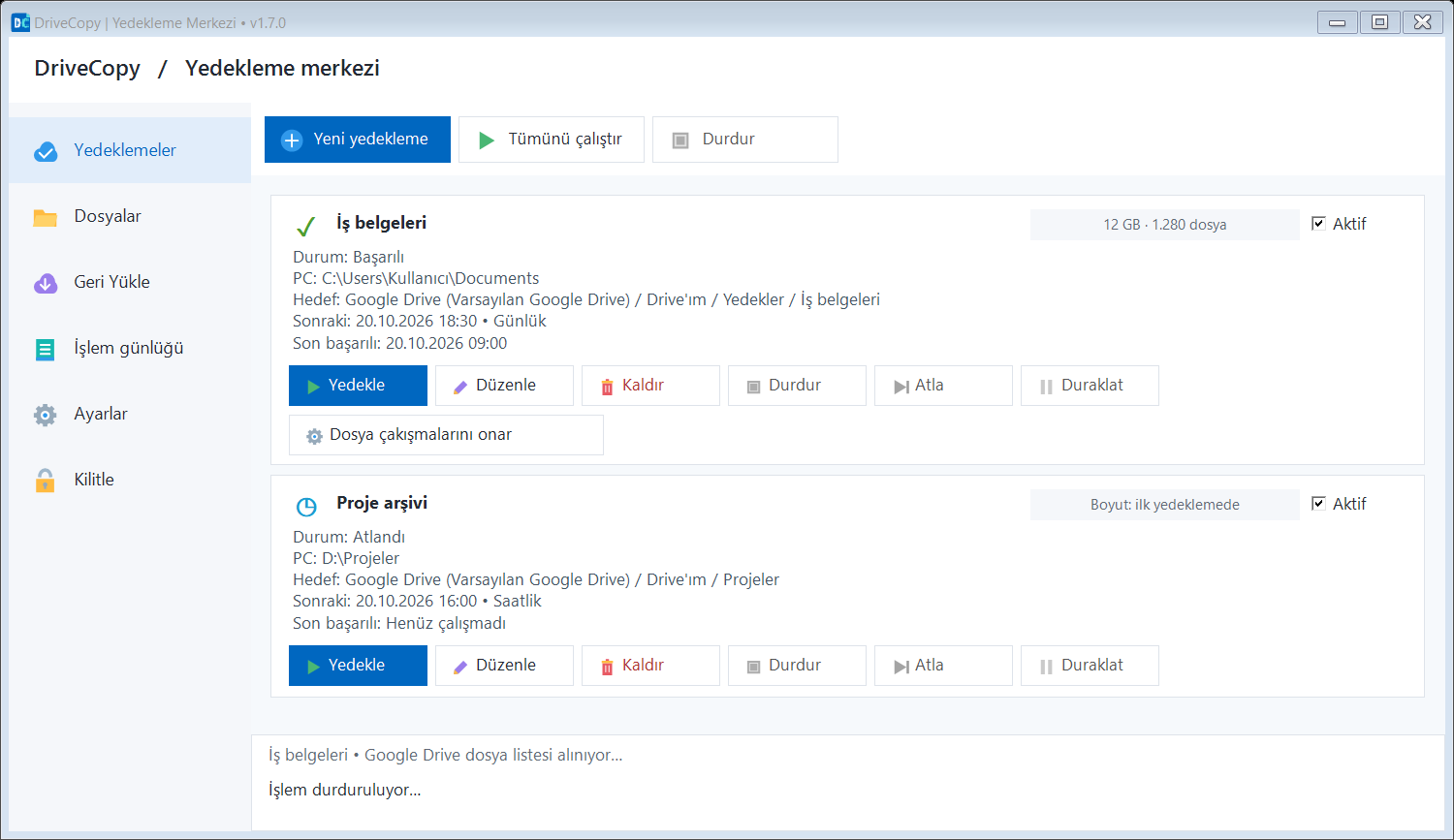Screen dimensions: 1454x840
Task: Click Dosya çakışmalarını onar button
Action: 446,435
